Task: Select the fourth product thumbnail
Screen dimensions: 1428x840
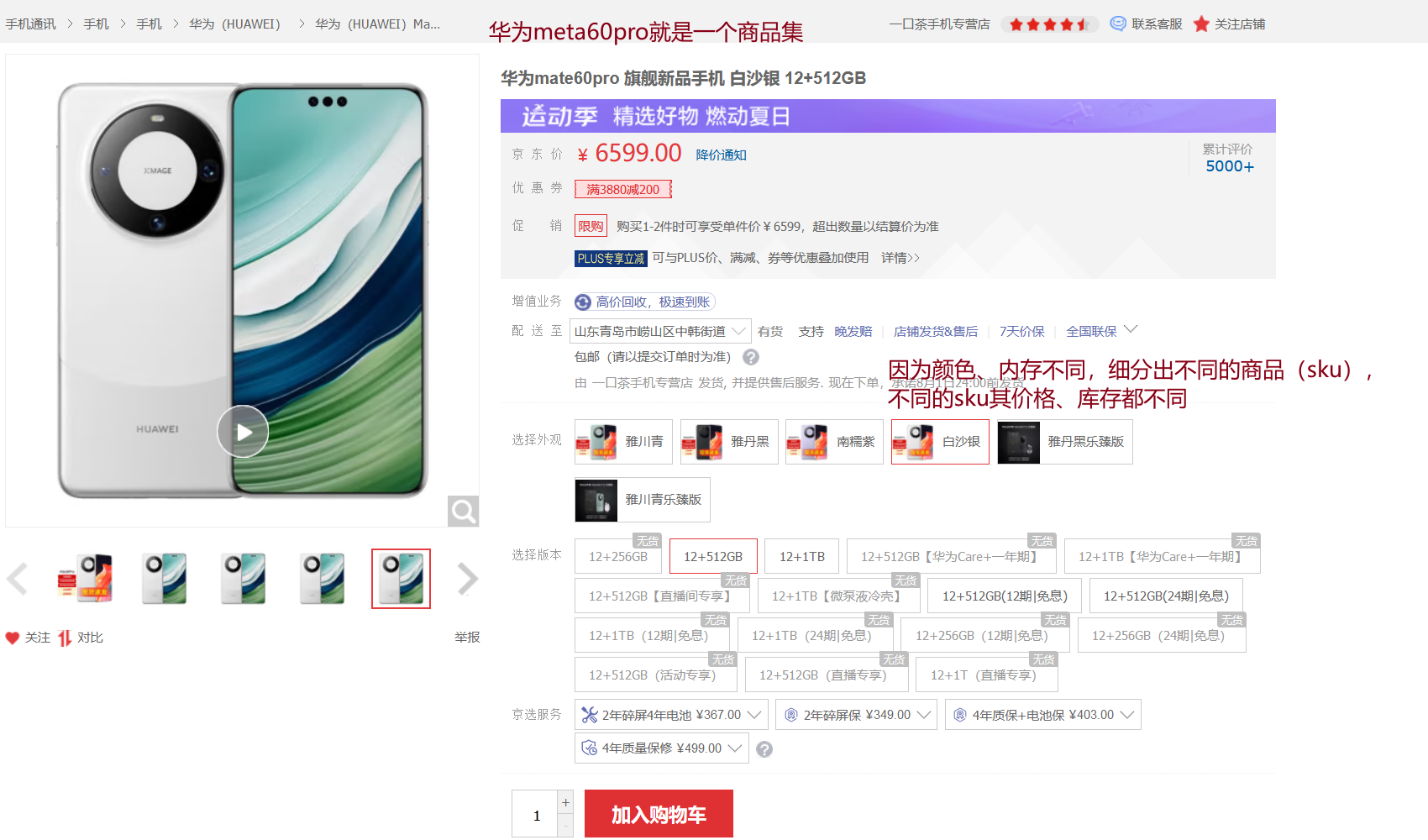Action: pyautogui.click(x=322, y=579)
